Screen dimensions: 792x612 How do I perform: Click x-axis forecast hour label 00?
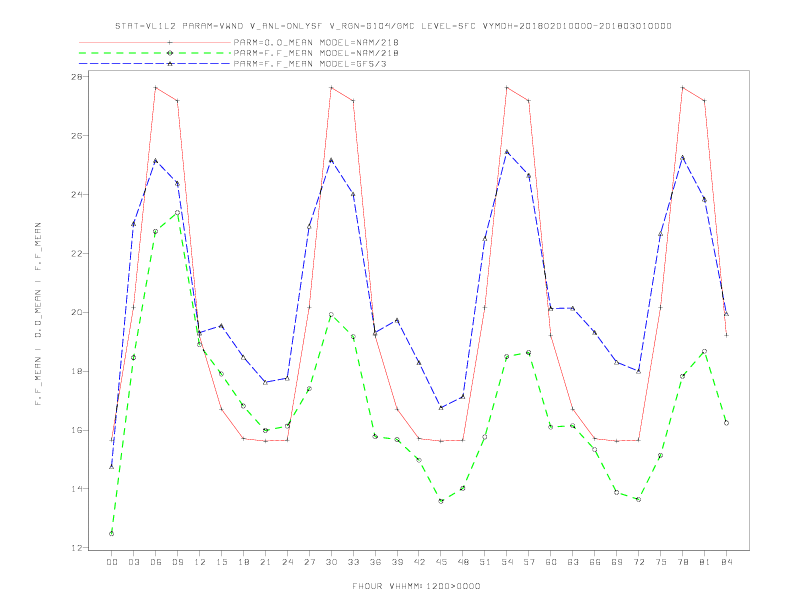112,562
